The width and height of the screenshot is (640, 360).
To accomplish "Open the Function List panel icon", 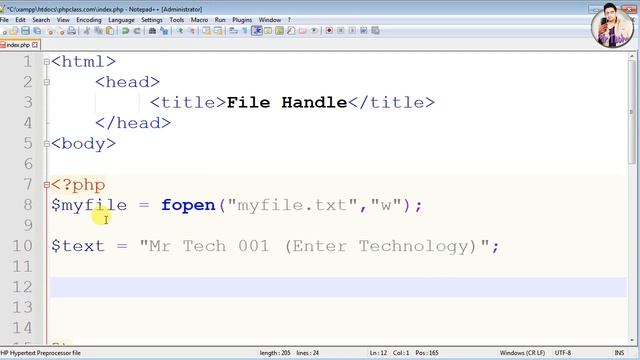I will point(291,31).
